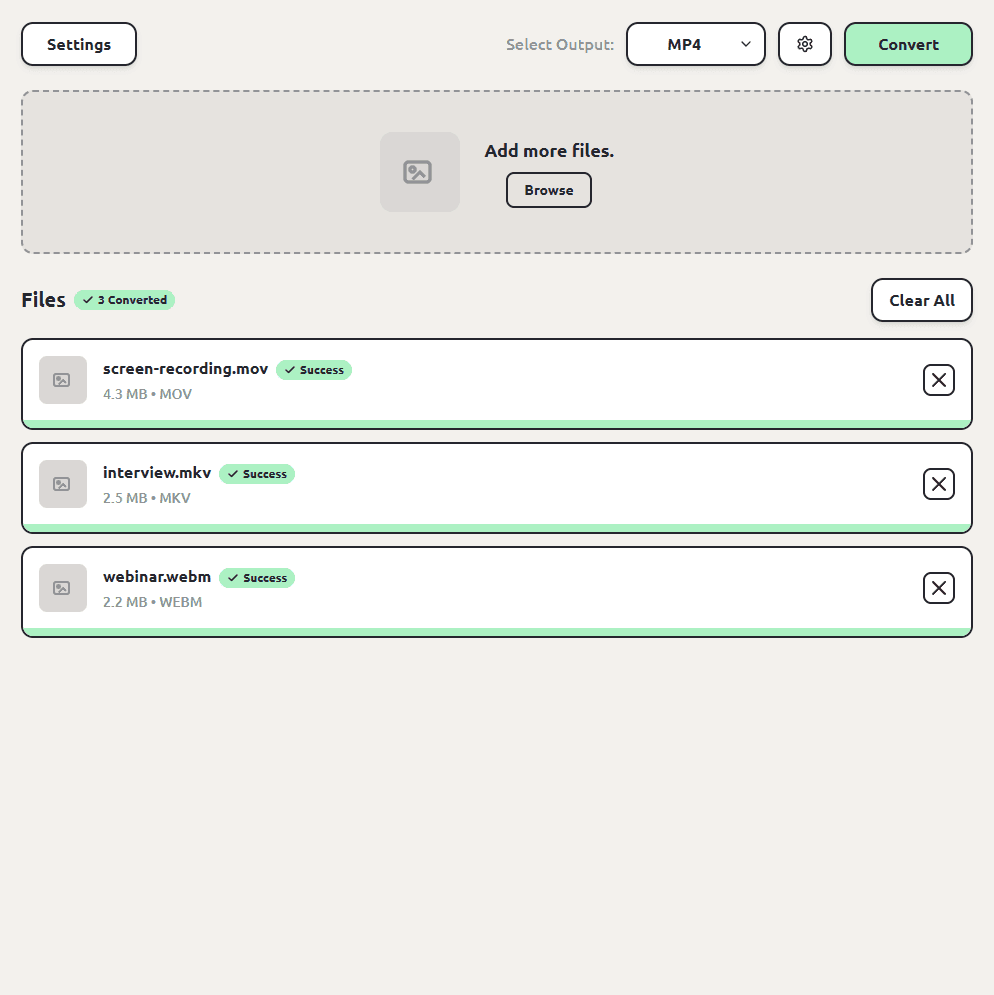Click the "Add more files." heading
The image size is (994, 995).
pos(549,151)
